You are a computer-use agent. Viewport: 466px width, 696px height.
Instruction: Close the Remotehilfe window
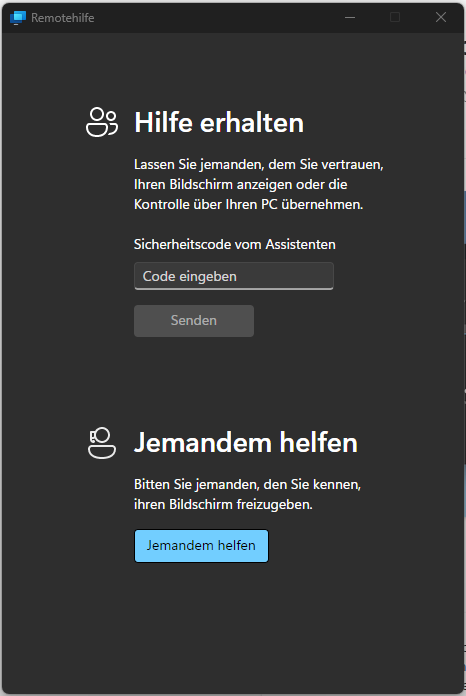441,18
